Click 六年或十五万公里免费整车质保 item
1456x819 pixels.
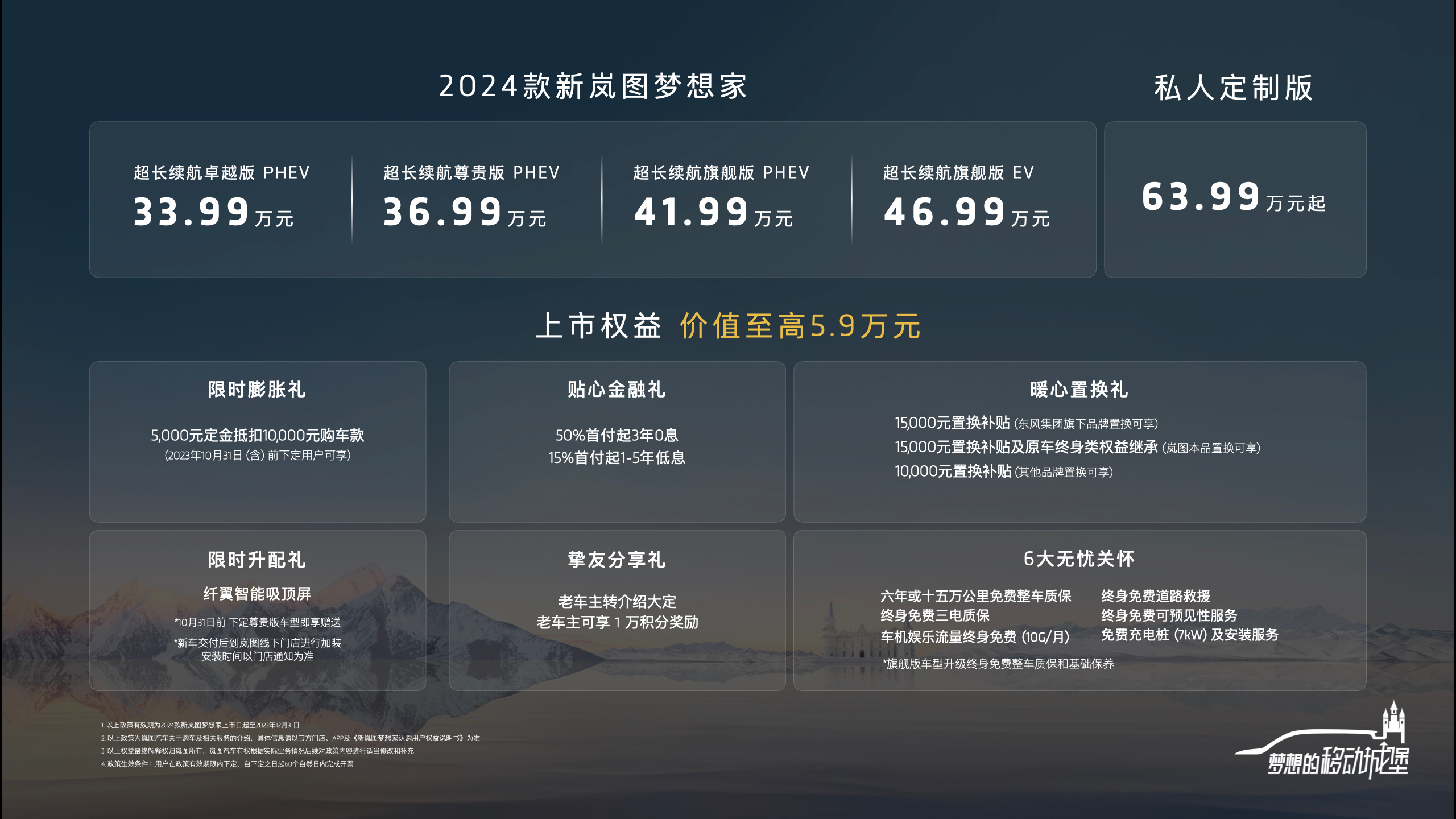click(x=976, y=596)
